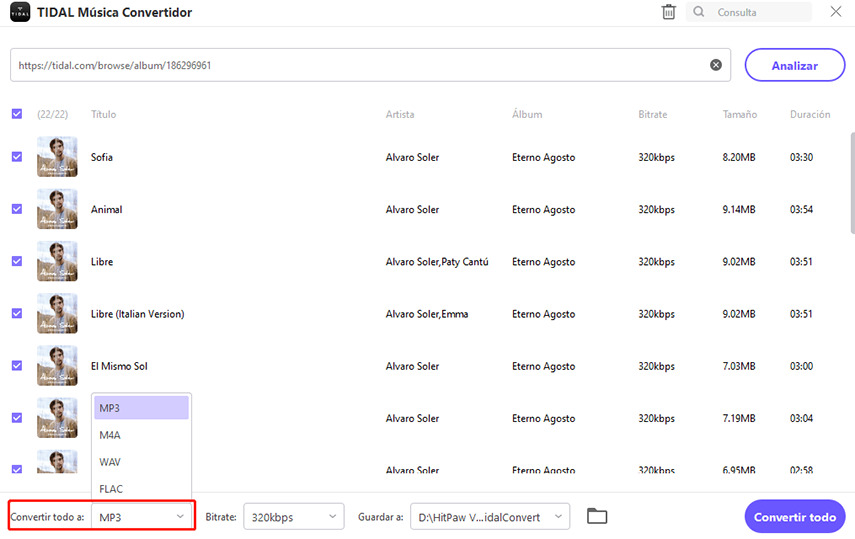855x539 pixels.
Task: Click the 03:54 duration value
Action: [801, 209]
